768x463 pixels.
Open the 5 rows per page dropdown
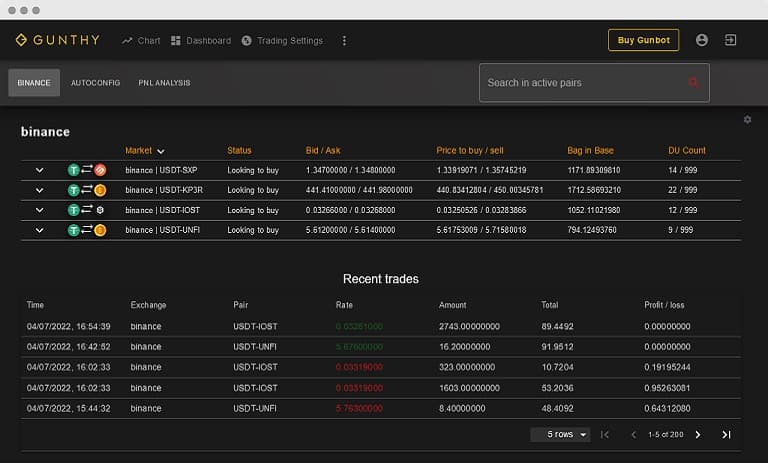coord(560,435)
